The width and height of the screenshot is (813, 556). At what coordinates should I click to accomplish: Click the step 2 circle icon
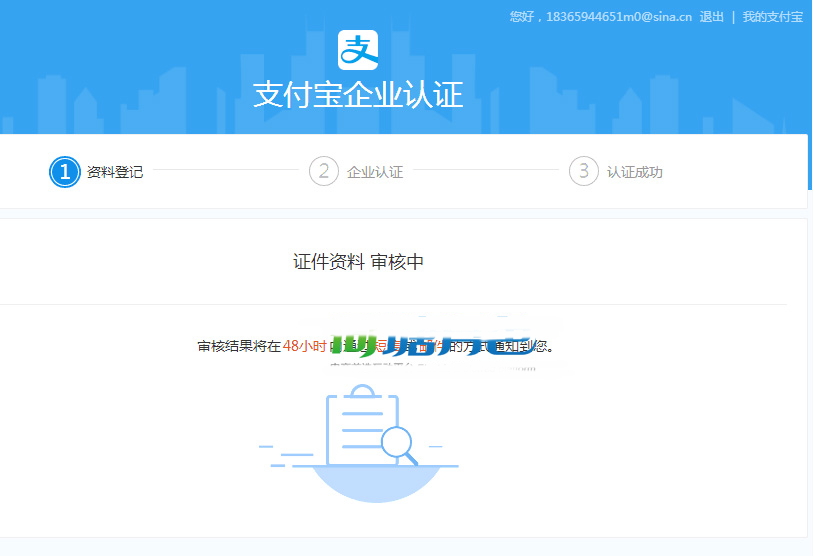[324, 171]
